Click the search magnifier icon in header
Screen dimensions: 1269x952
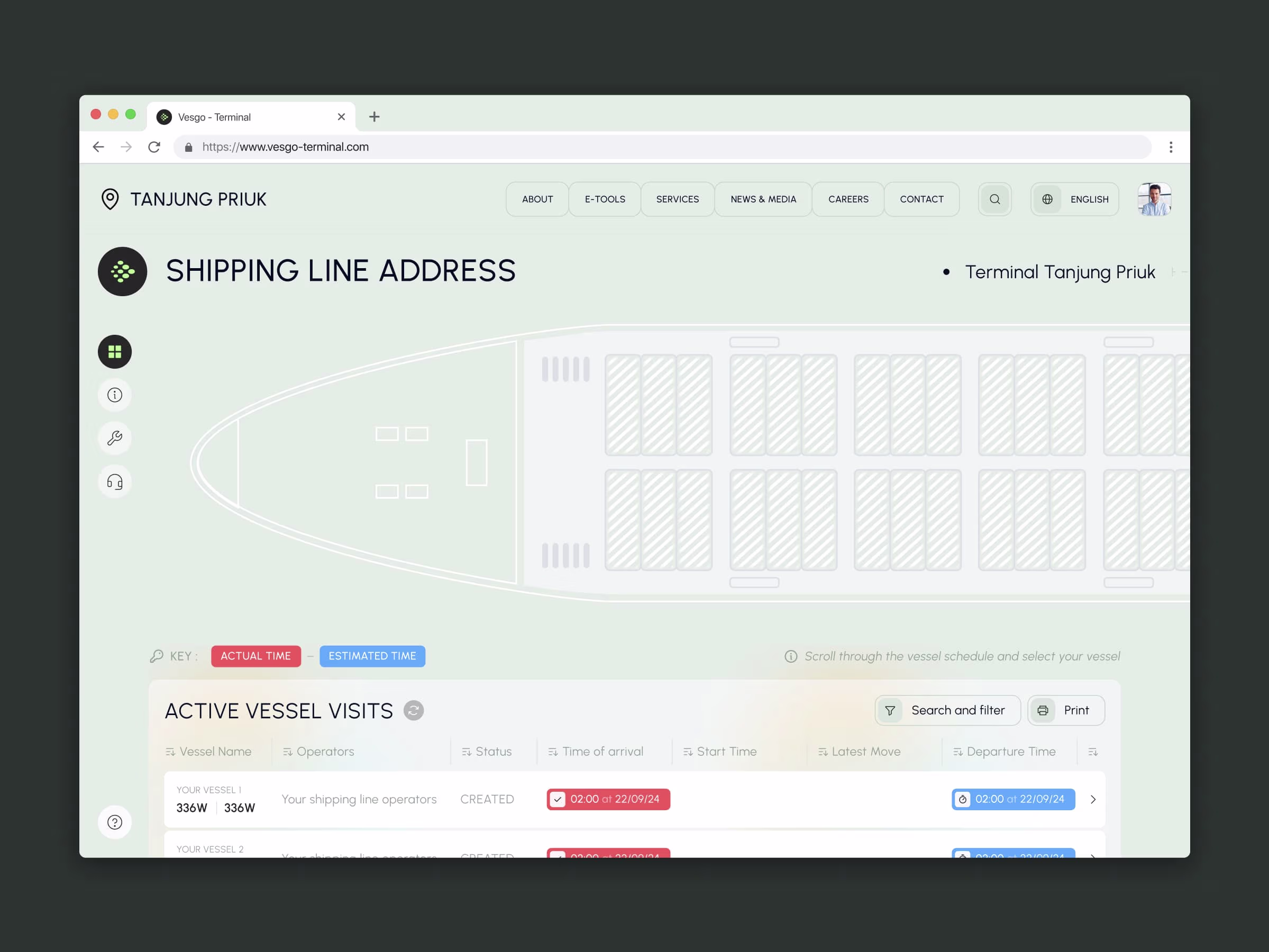995,199
